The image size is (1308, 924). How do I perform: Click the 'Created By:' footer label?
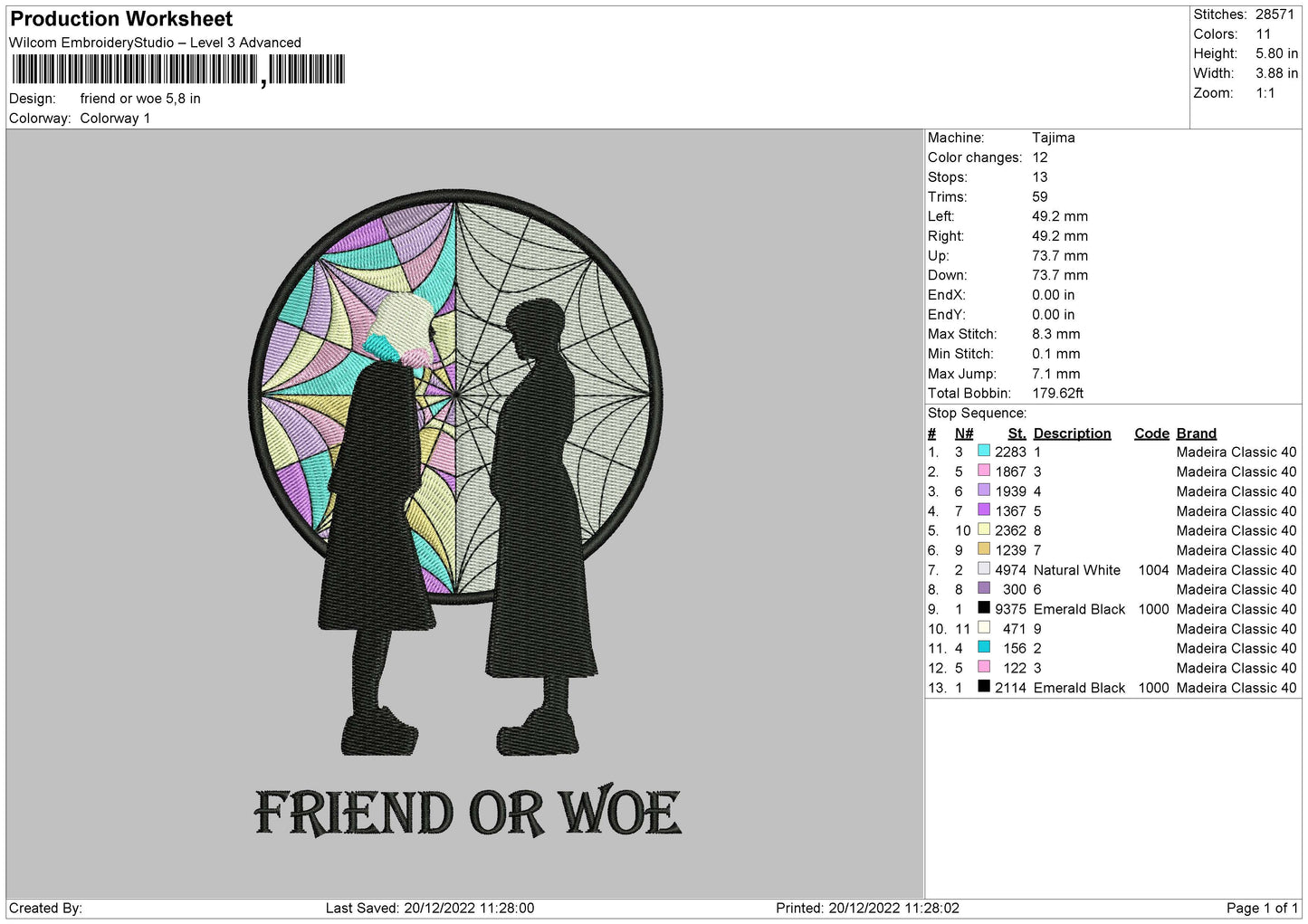pos(45,908)
